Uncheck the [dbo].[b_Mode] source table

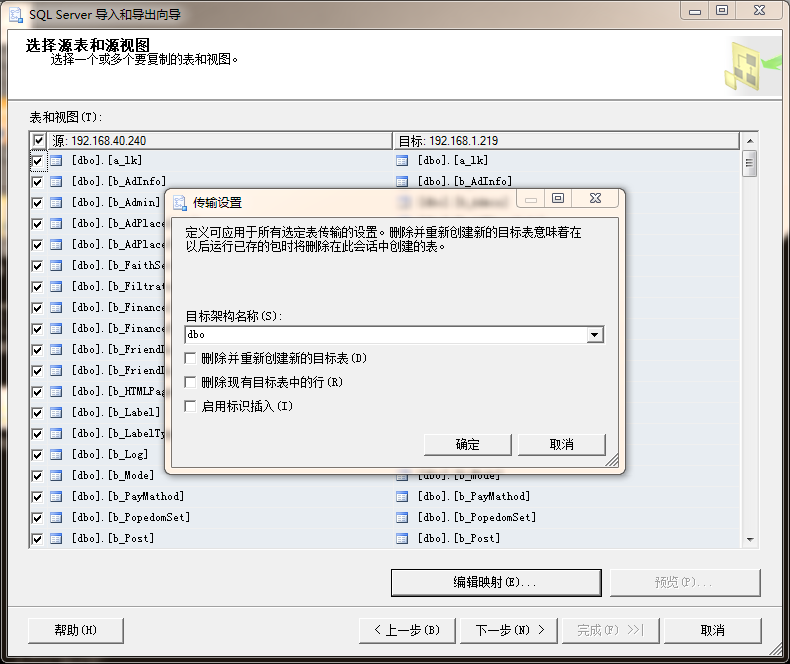(x=37, y=476)
